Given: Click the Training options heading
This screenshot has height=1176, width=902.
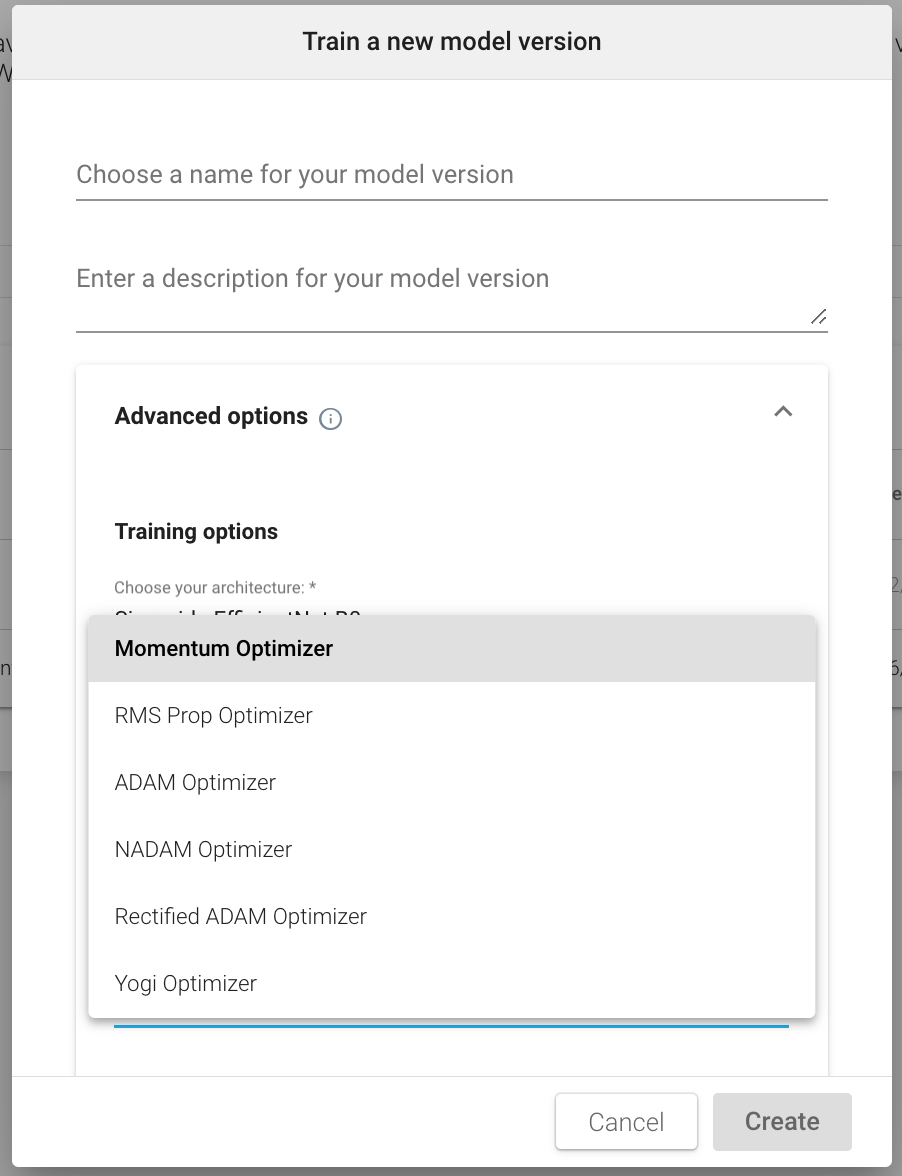Looking at the screenshot, I should coord(196,532).
